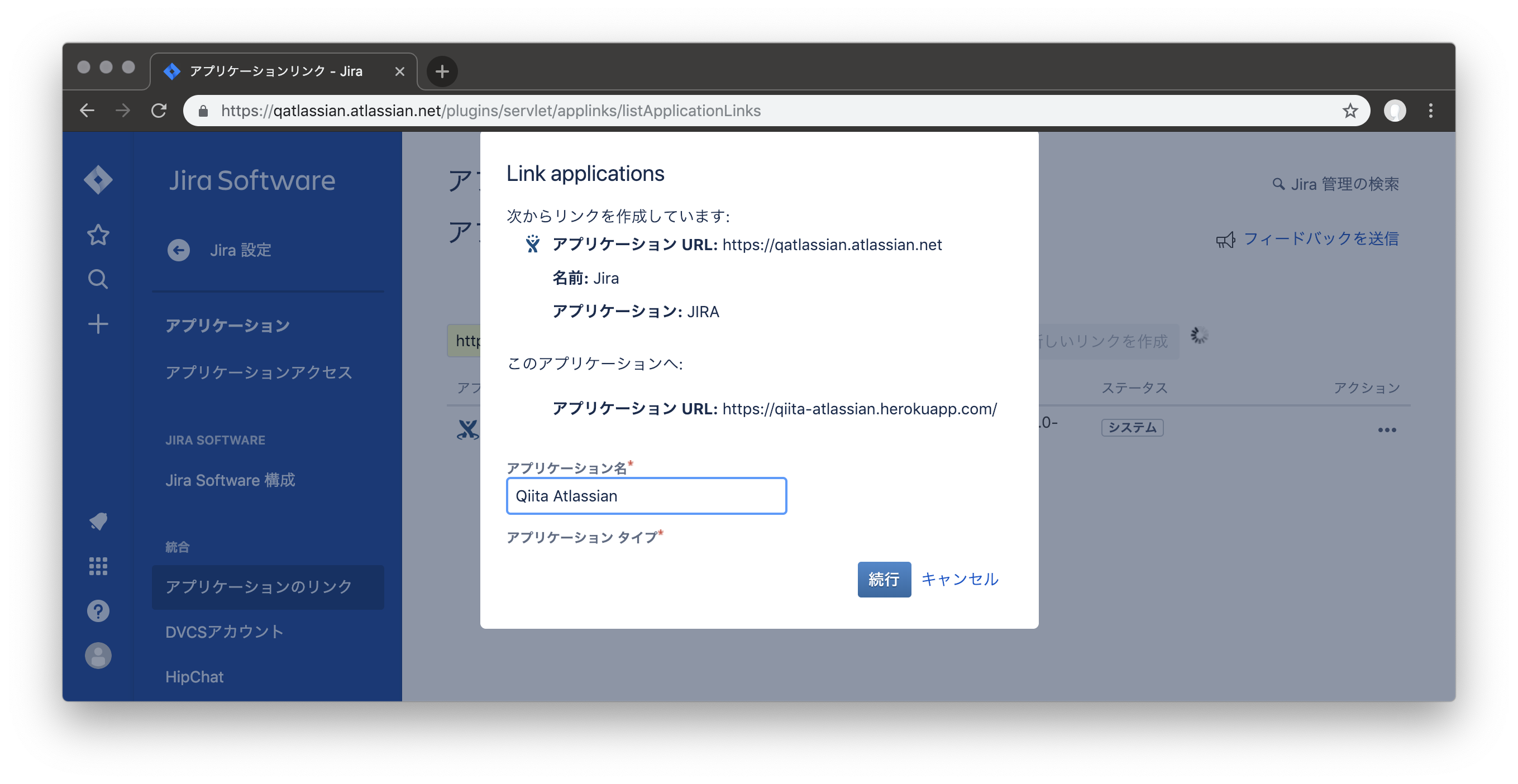Open the app switcher grid icon

point(98,566)
